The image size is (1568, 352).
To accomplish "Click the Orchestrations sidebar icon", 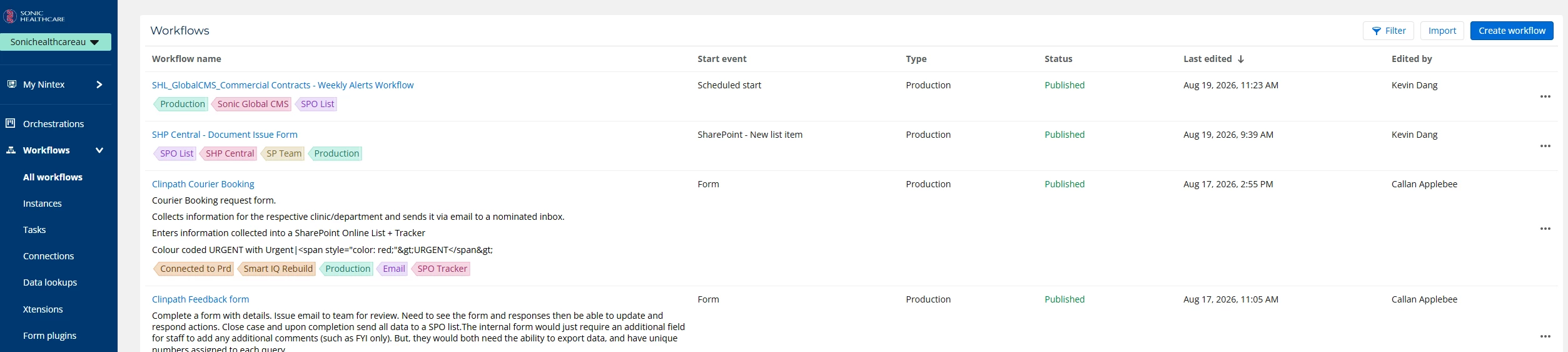I will [x=11, y=123].
